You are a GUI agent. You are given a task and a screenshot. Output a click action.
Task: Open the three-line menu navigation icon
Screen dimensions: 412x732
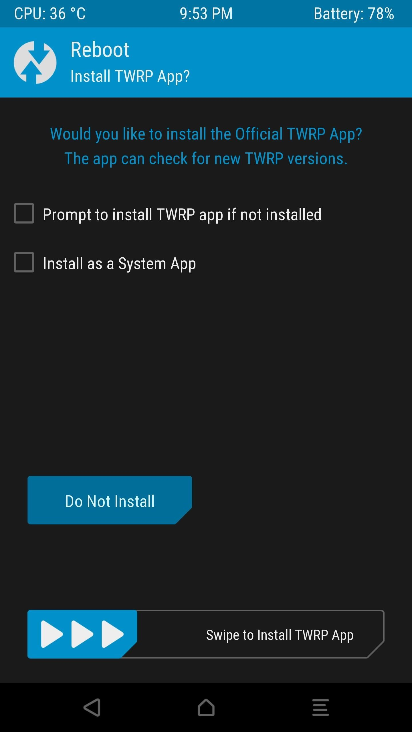[x=321, y=708]
